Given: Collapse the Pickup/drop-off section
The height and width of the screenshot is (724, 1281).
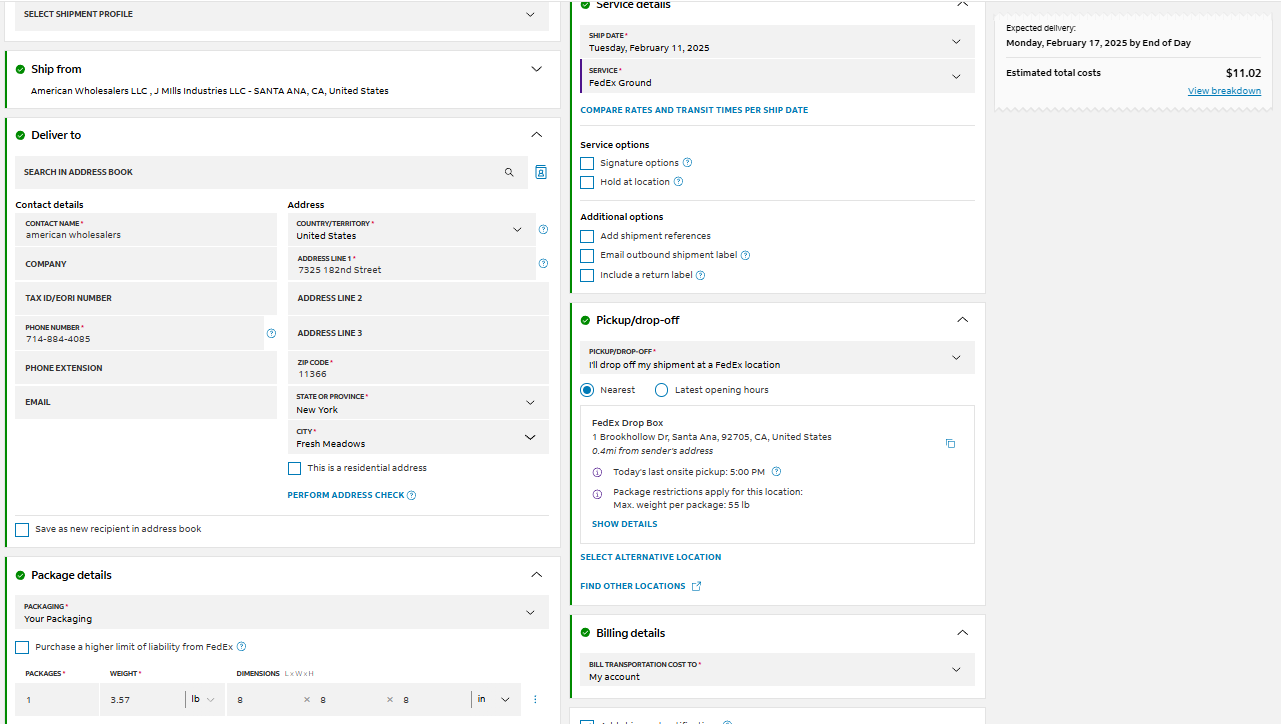Looking at the screenshot, I should tap(963, 320).
